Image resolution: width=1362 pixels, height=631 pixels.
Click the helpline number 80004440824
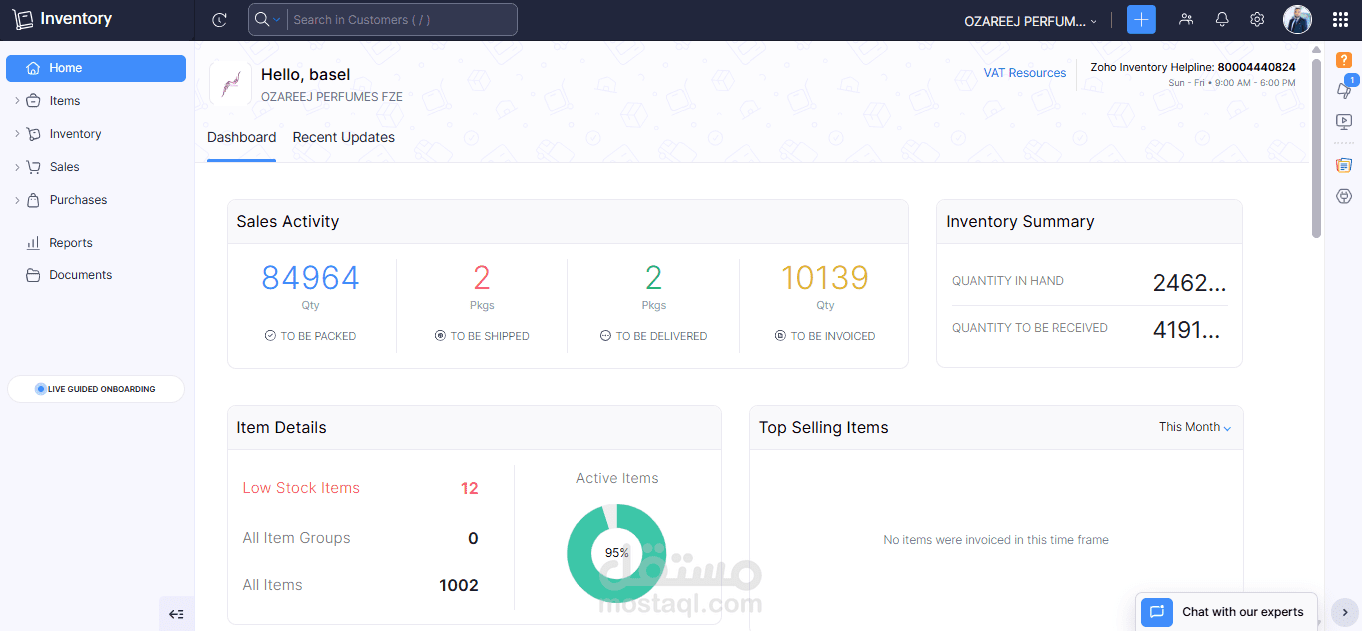pos(1256,68)
